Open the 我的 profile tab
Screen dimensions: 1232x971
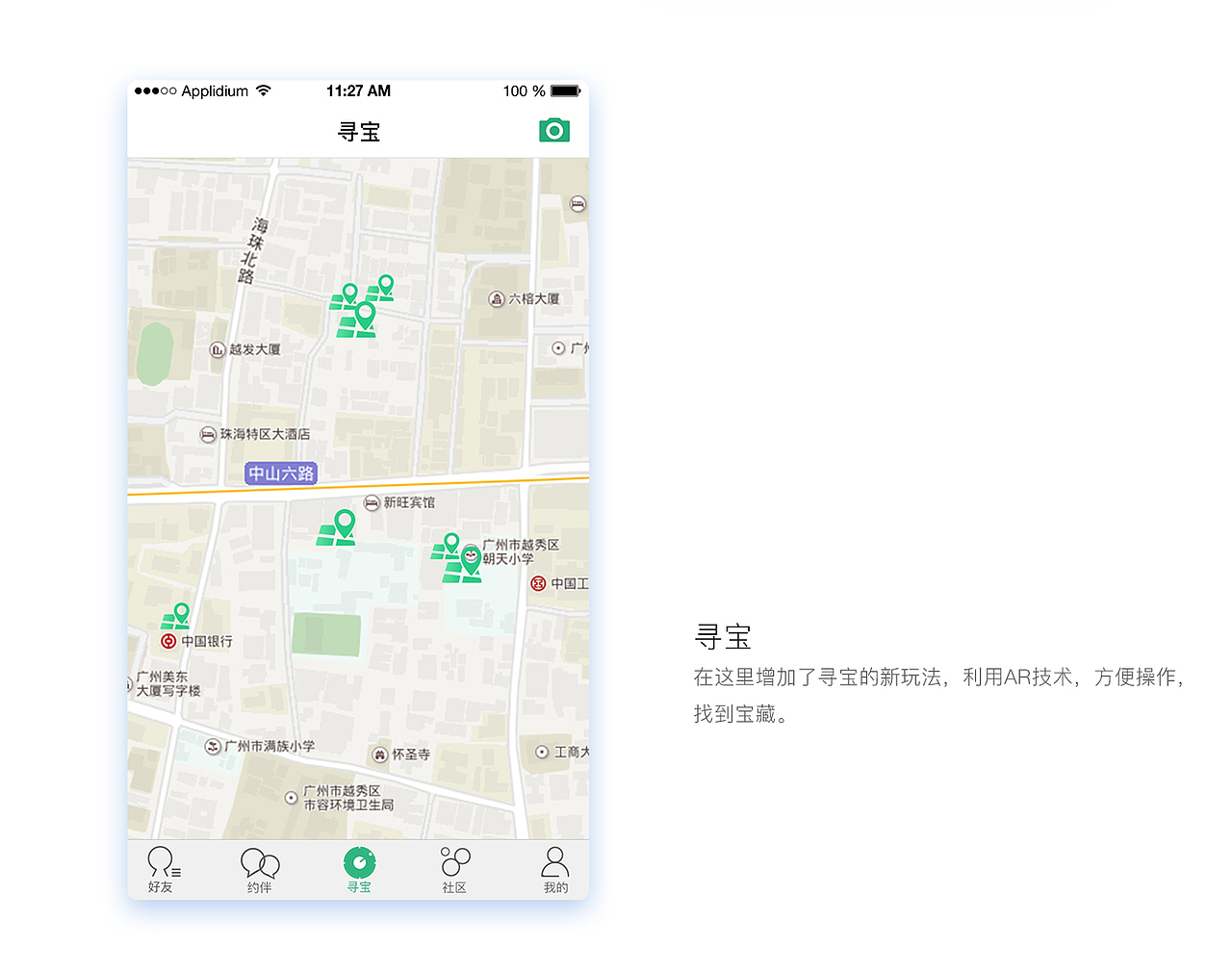[x=554, y=869]
